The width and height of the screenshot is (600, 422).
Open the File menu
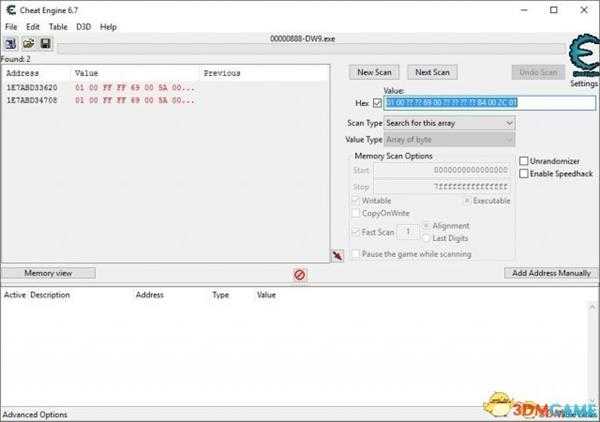point(11,26)
